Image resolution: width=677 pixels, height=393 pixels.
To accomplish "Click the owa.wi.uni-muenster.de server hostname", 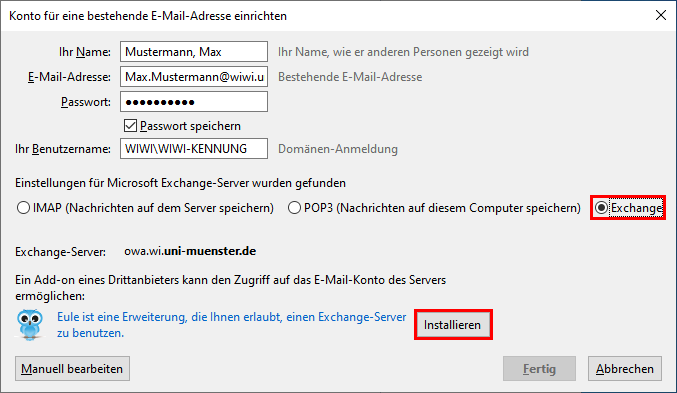I will (190, 251).
